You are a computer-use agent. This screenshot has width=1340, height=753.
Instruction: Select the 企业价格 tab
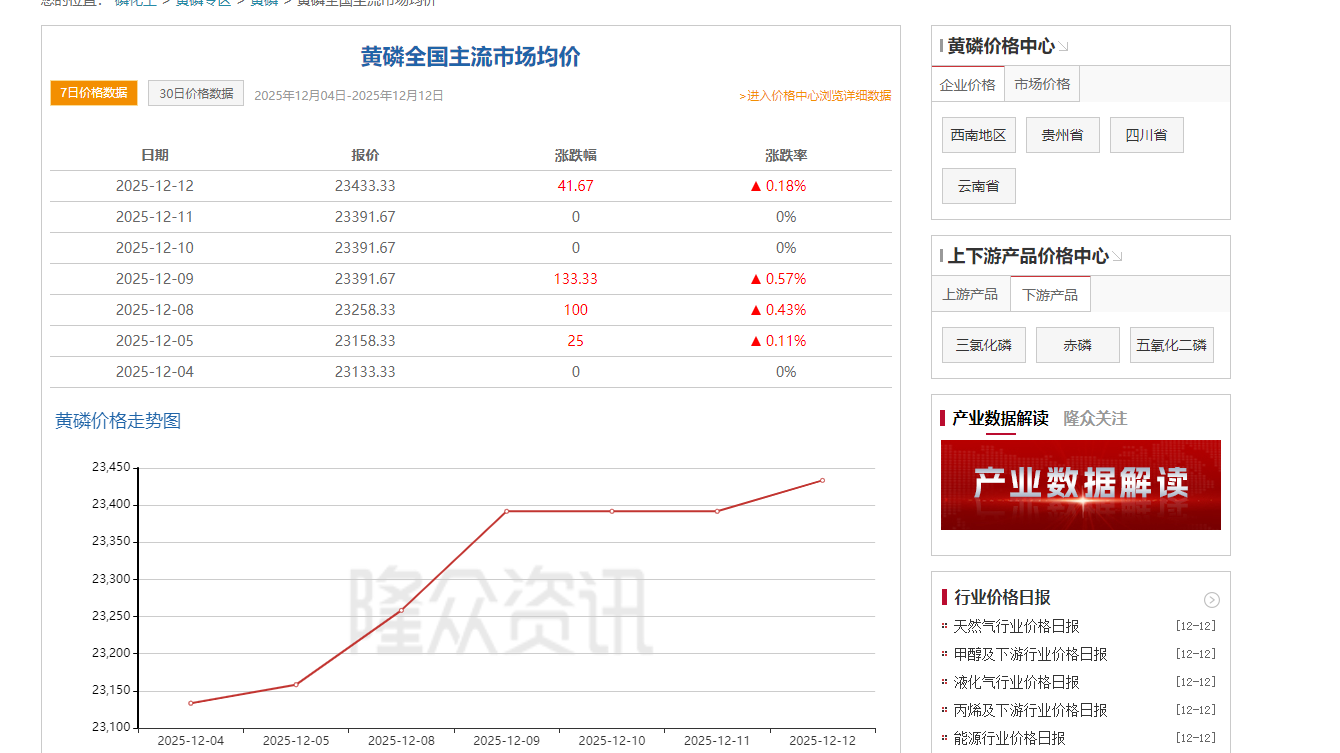tap(968, 84)
